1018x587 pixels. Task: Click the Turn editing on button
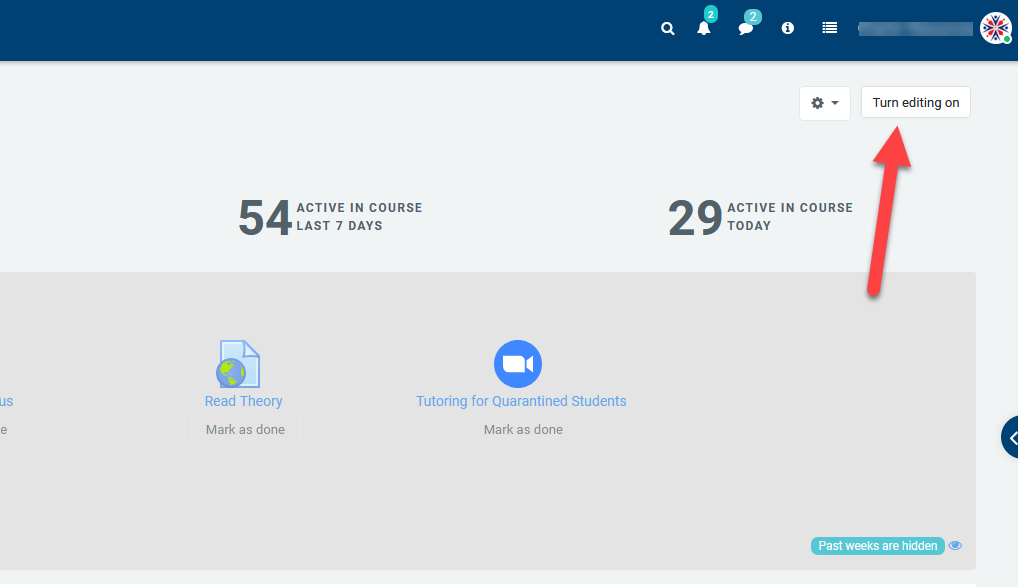(915, 103)
